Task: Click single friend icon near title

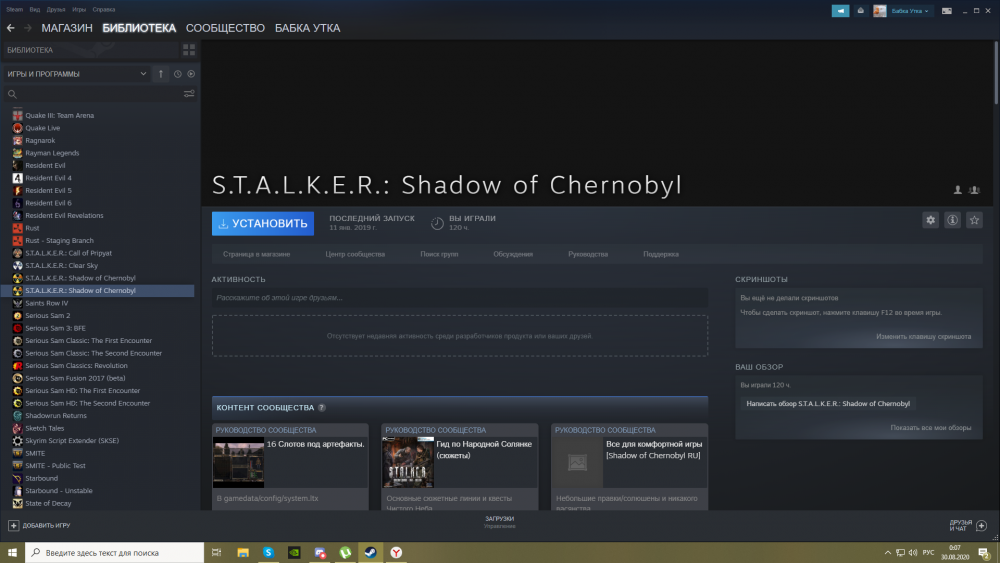Action: (x=957, y=190)
